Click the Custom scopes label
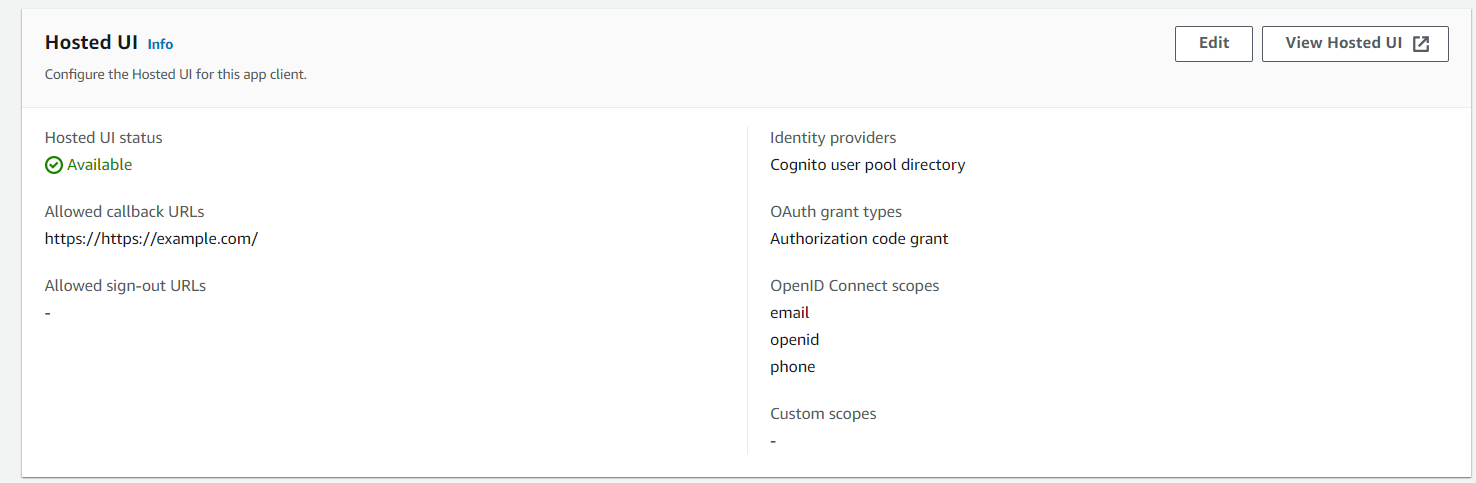The width and height of the screenshot is (1476, 483). click(823, 414)
